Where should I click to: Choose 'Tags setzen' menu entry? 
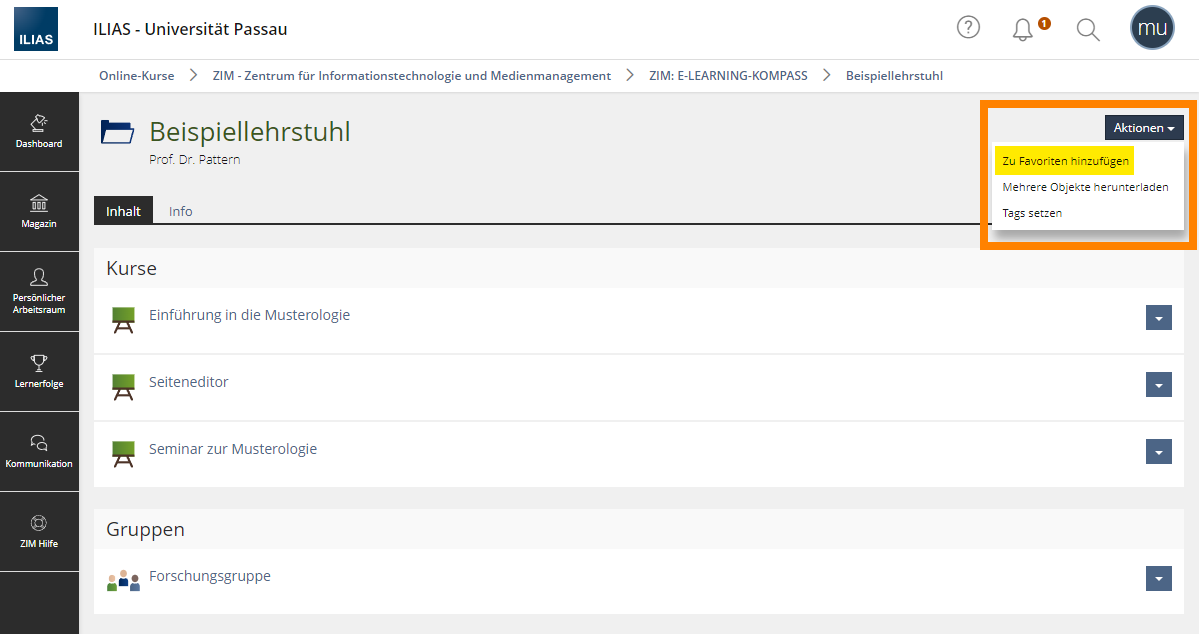coord(1032,213)
